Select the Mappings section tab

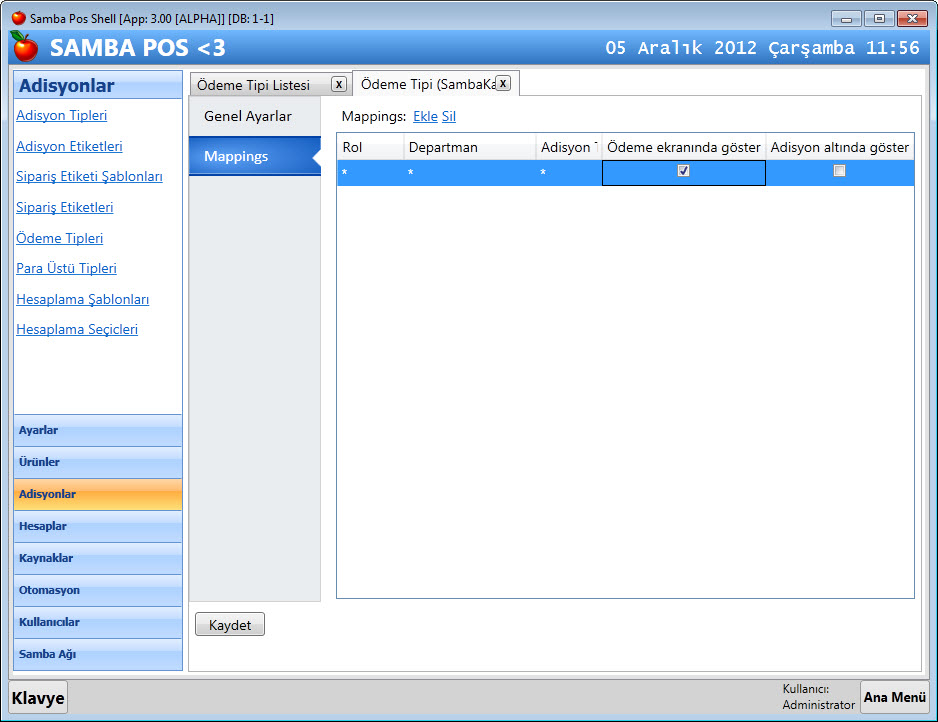pos(236,156)
